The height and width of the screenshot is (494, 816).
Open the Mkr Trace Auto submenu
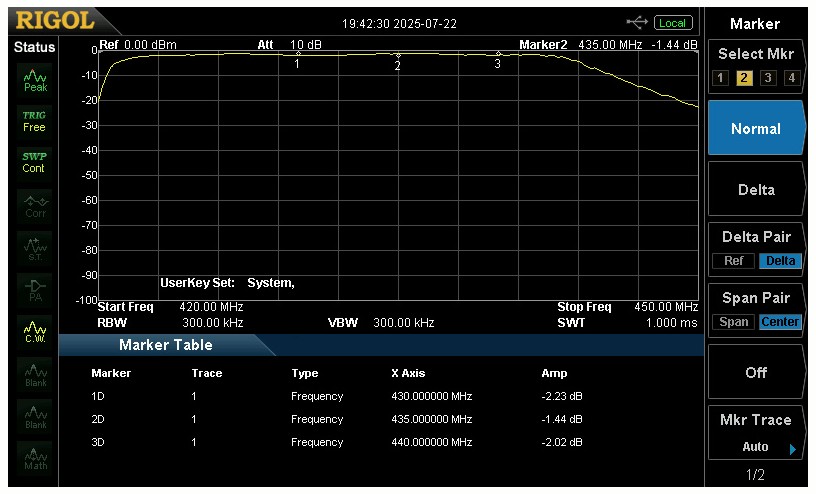click(756, 434)
